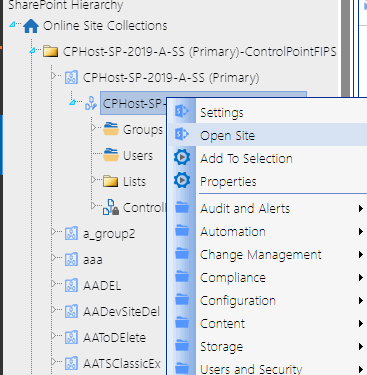Open Properties from the context menu
The width and height of the screenshot is (367, 375).
(267, 181)
